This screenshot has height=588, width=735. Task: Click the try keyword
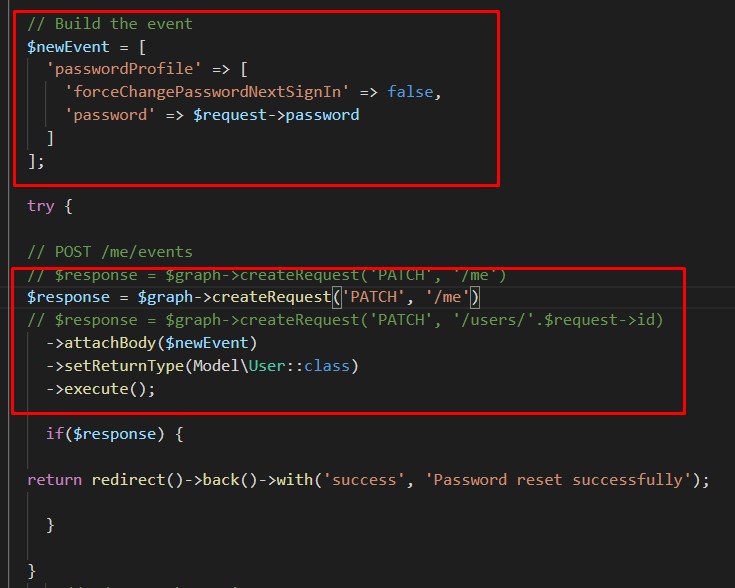tap(41, 206)
